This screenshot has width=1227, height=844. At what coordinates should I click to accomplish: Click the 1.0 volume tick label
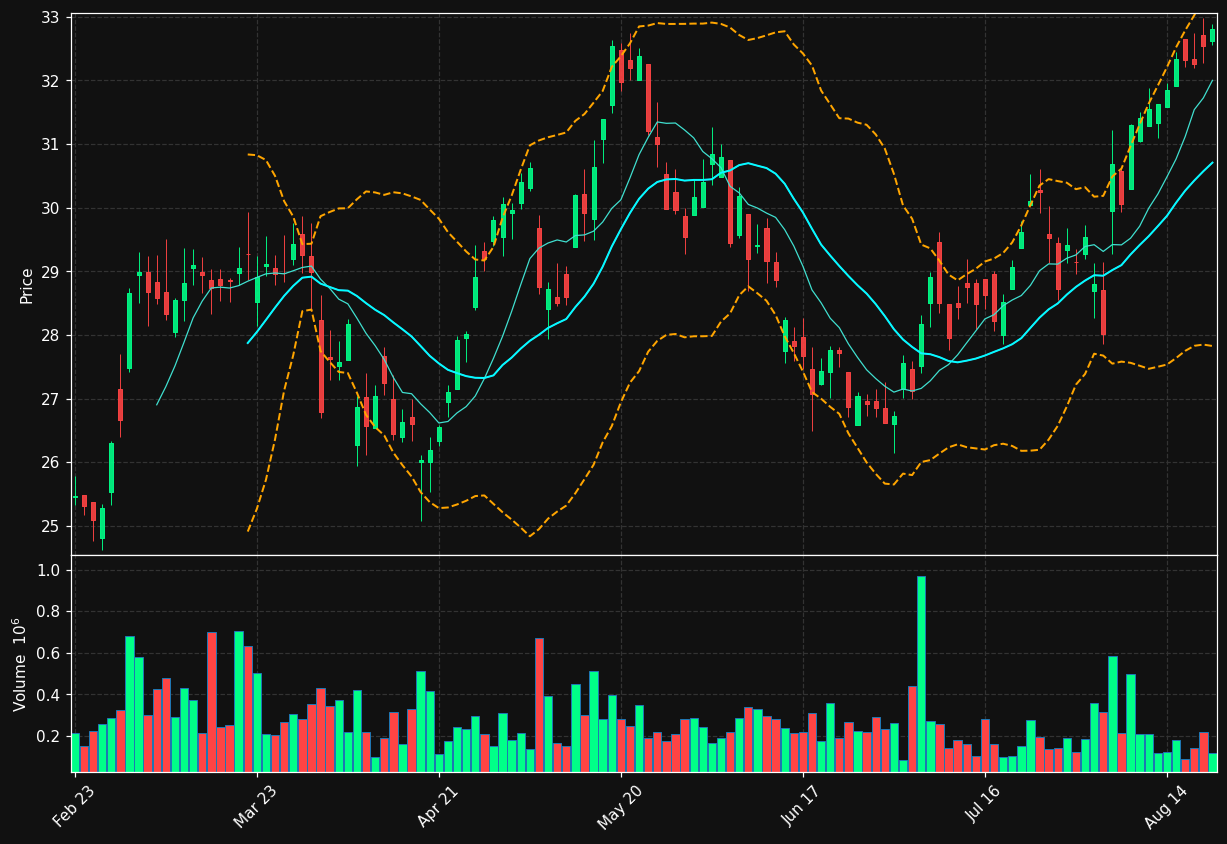49,571
